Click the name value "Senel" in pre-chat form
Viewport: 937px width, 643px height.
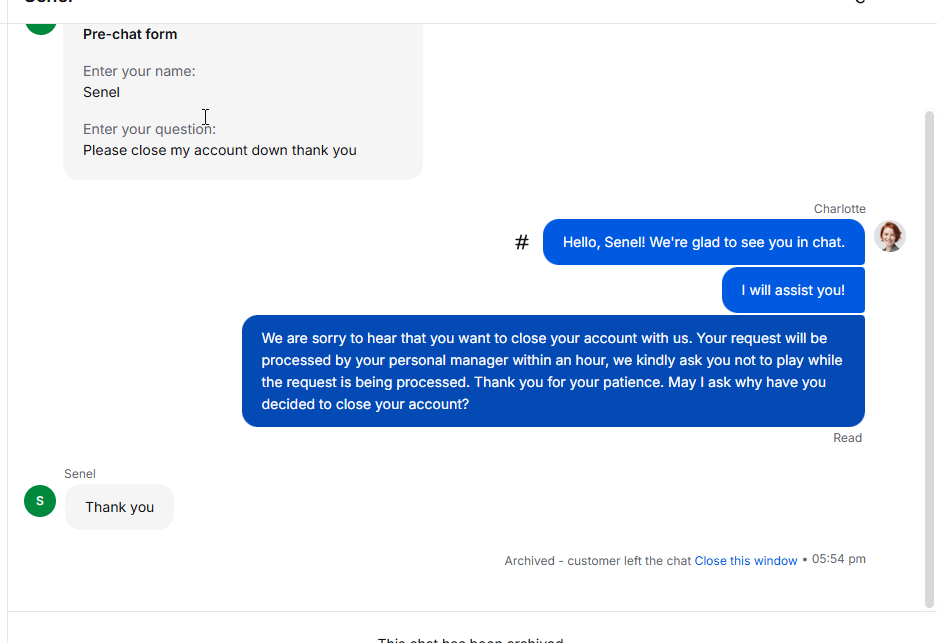(x=101, y=92)
